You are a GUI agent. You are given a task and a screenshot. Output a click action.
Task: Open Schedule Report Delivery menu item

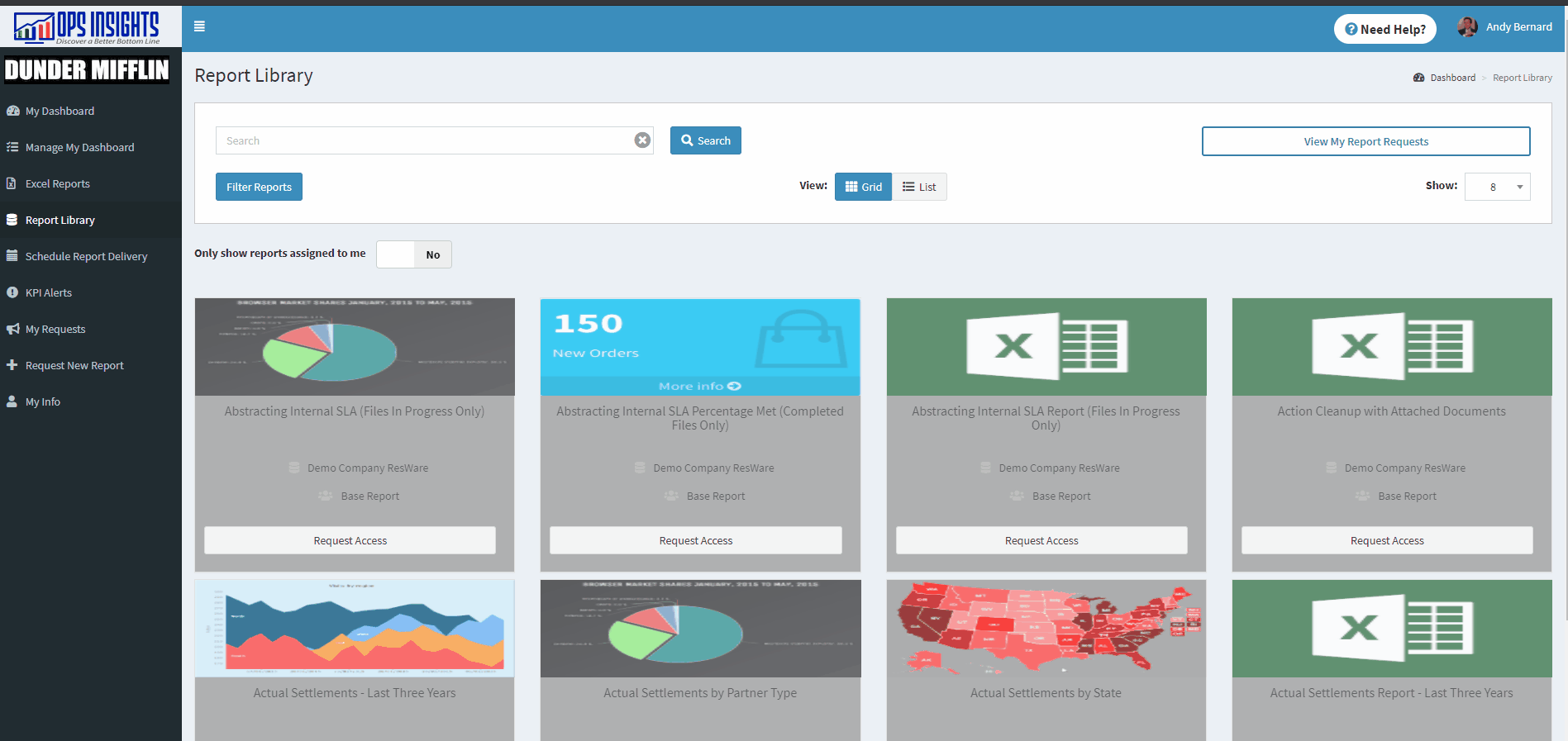[x=86, y=256]
